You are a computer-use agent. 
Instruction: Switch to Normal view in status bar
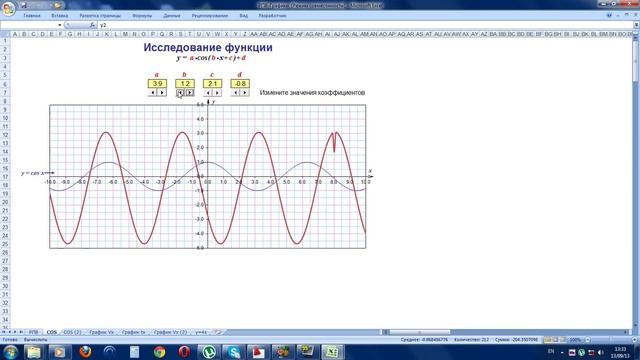click(x=548, y=340)
